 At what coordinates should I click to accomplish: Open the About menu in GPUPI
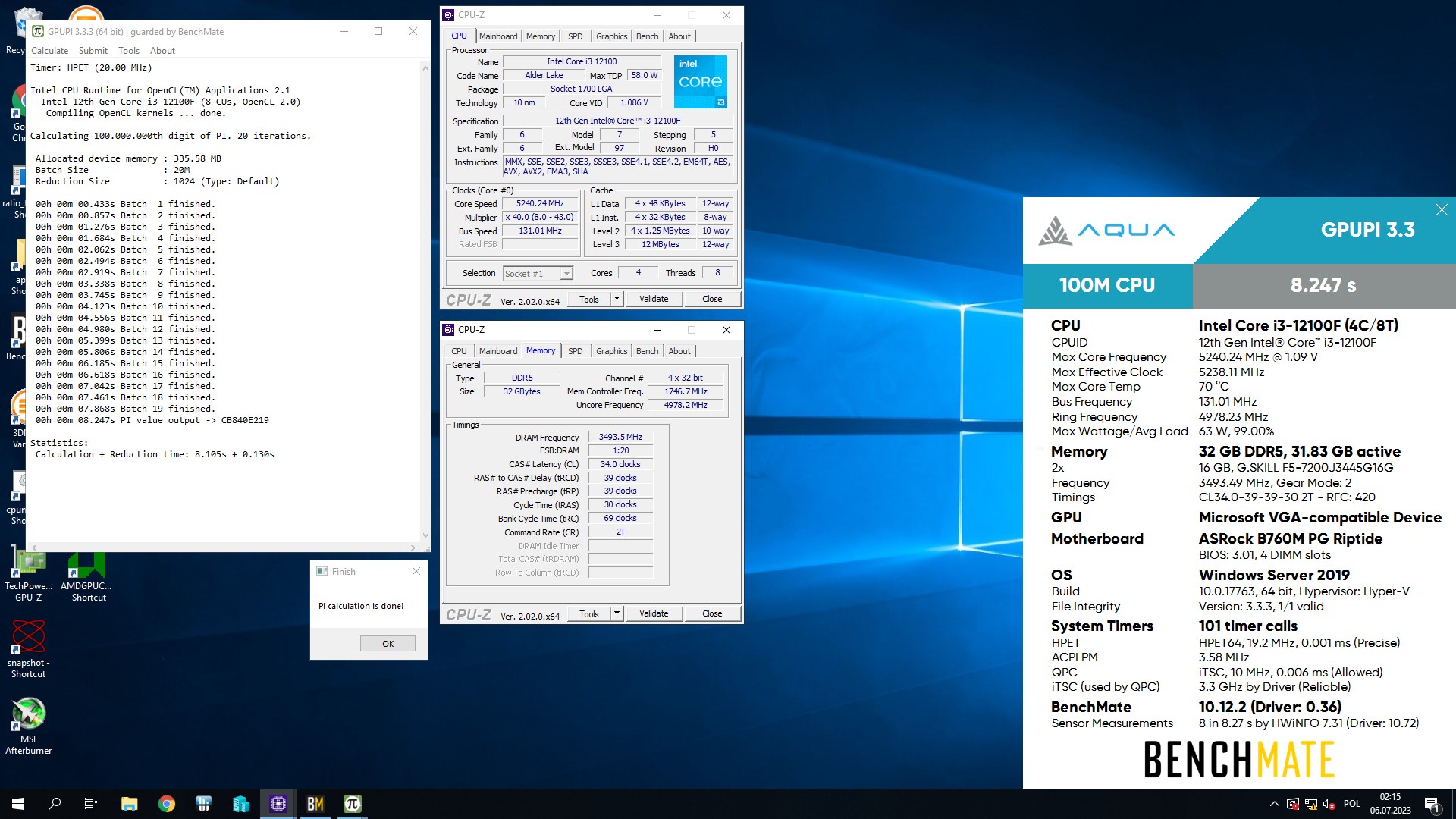pos(162,51)
